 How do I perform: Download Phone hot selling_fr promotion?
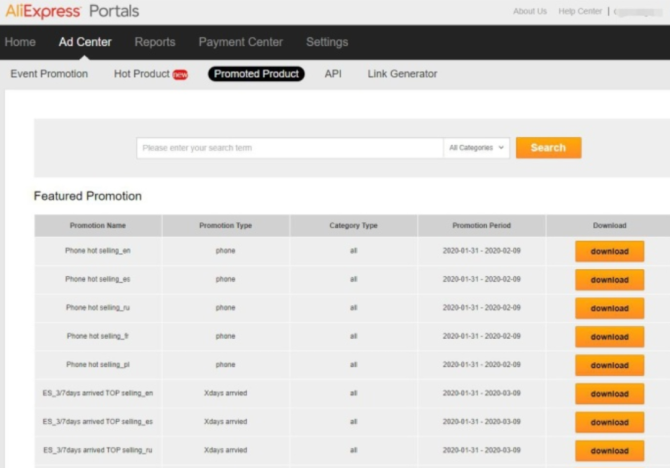tap(609, 337)
